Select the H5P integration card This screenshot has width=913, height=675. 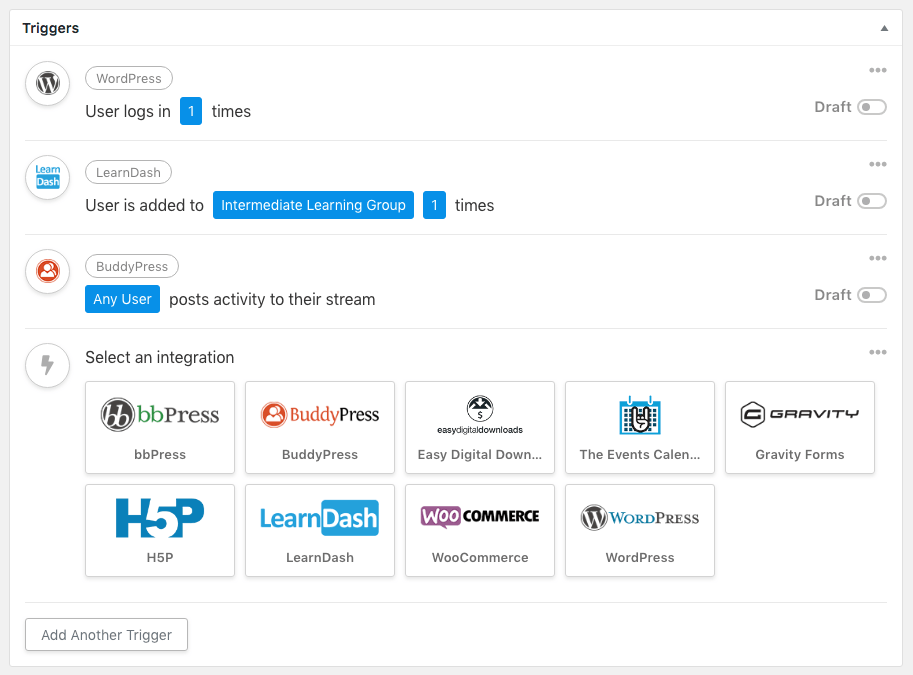tap(160, 531)
